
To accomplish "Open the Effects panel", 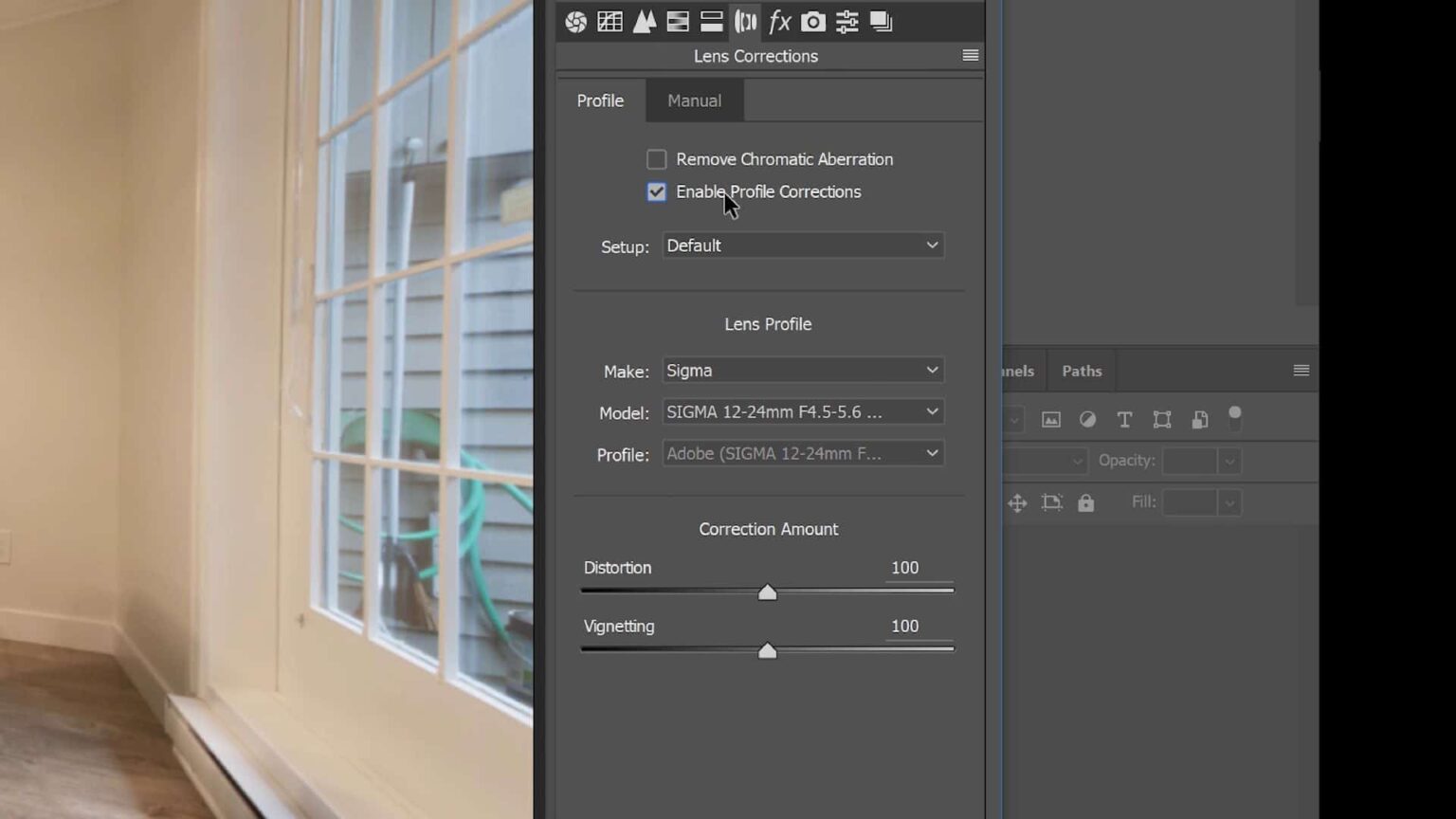I will (779, 21).
